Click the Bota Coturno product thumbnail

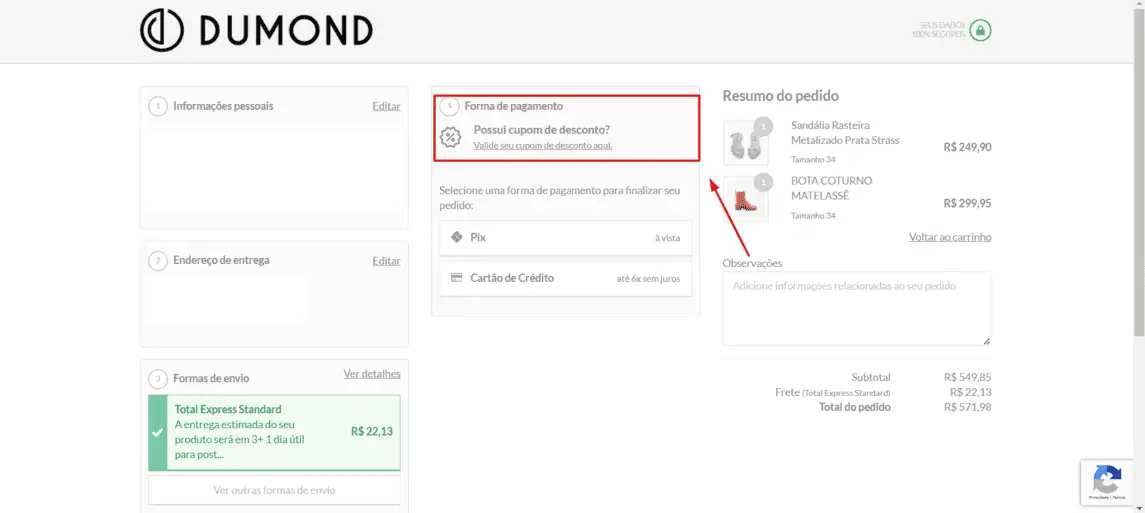pyautogui.click(x=746, y=199)
